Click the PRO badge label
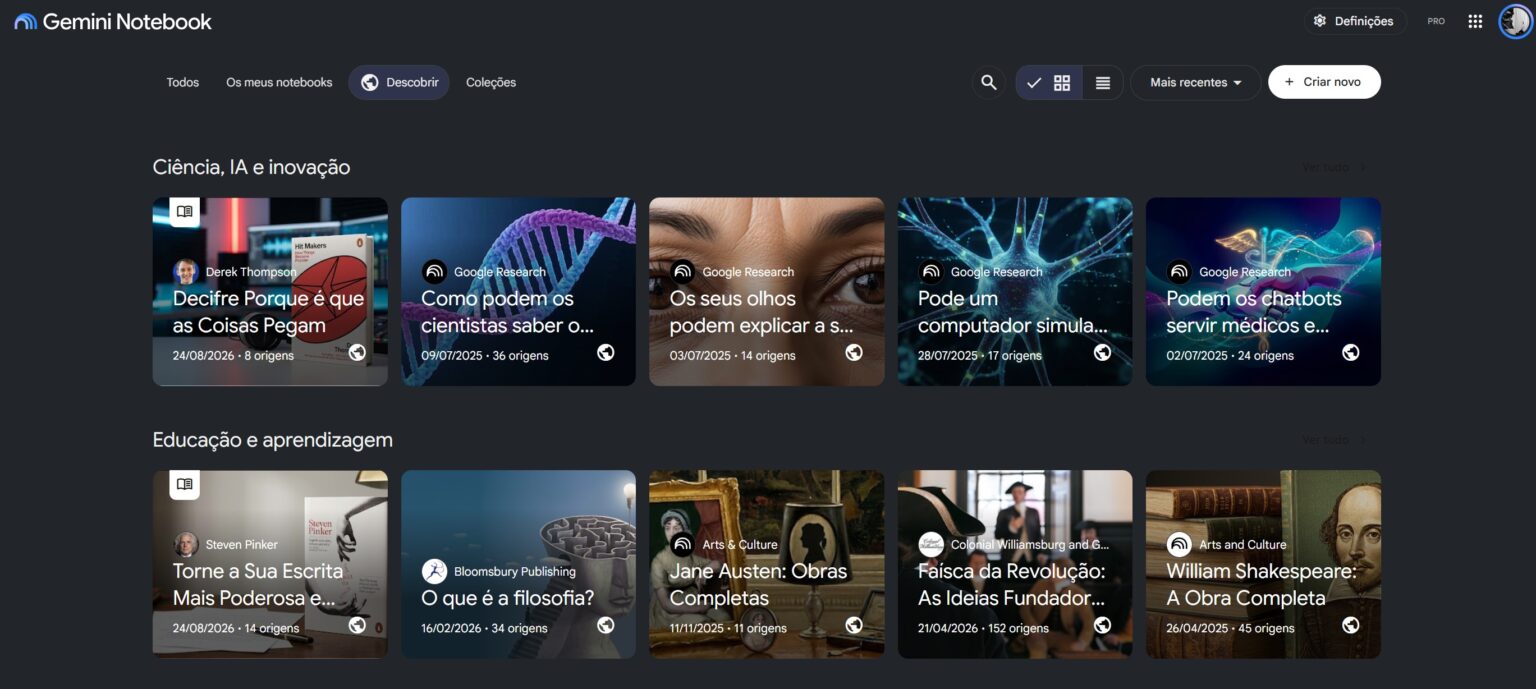 point(1436,21)
